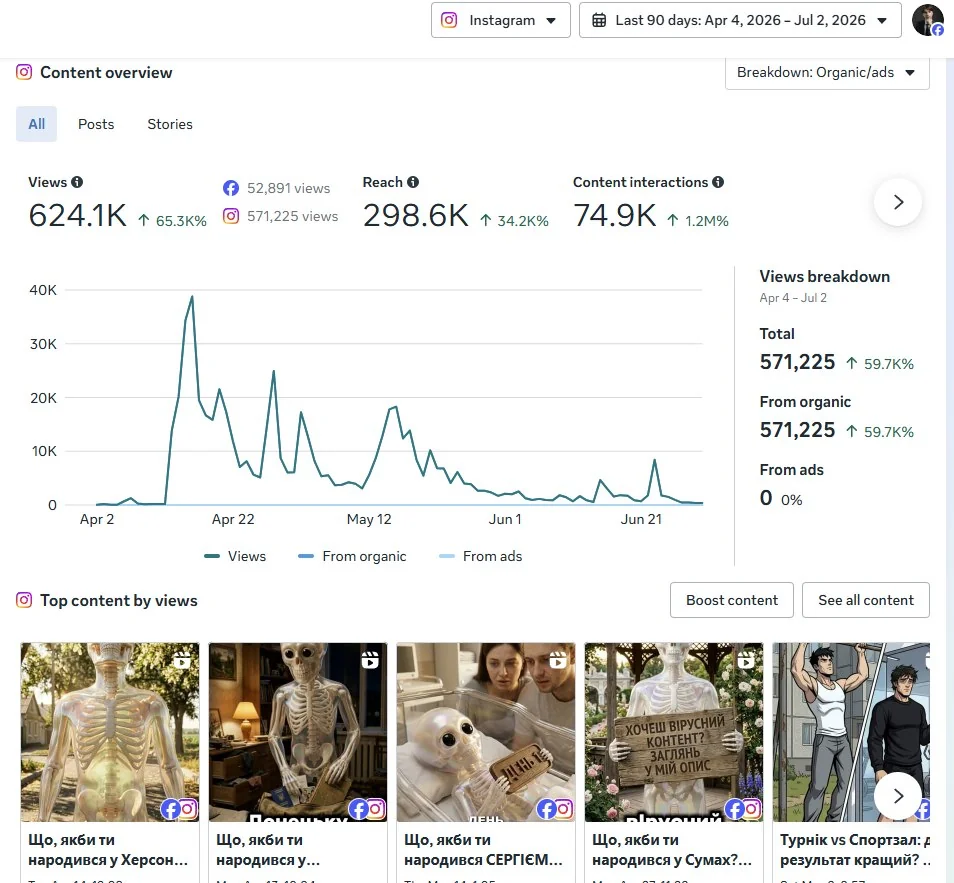Click the See all content button
This screenshot has height=883, width=954.
click(866, 600)
